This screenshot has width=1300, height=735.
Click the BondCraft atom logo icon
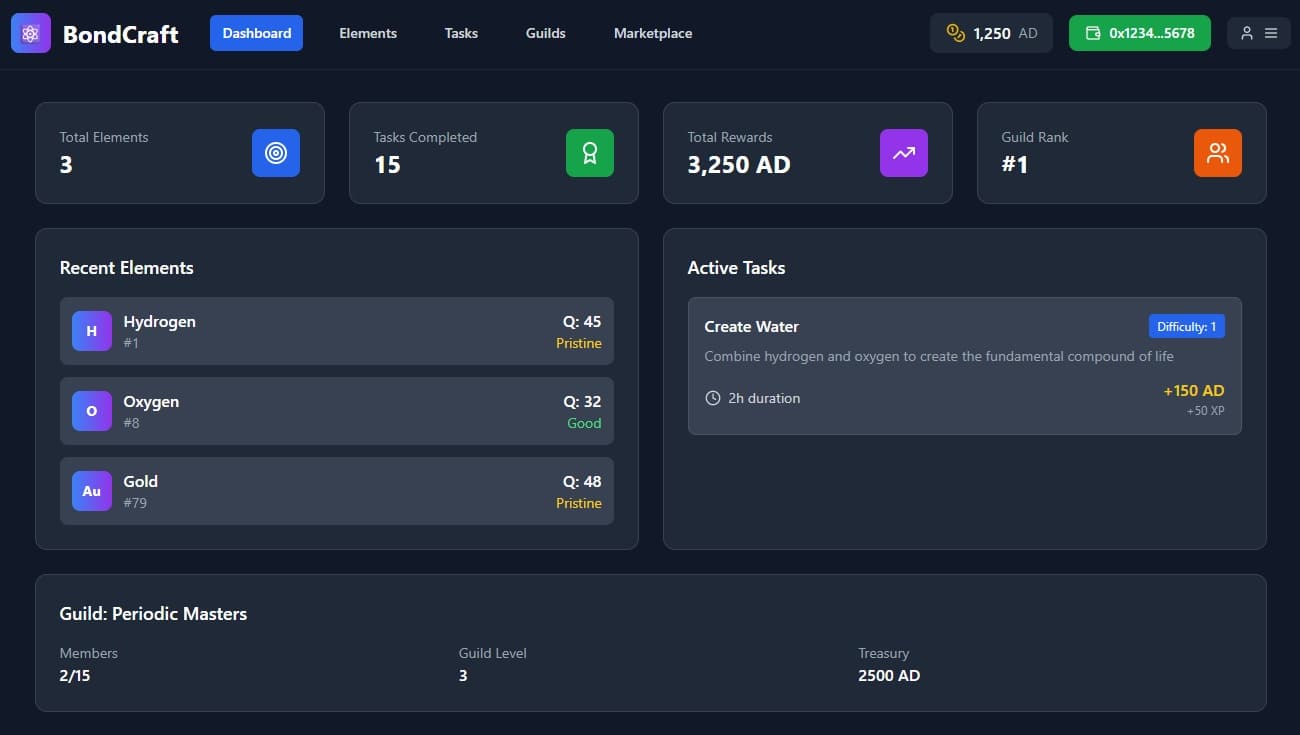tap(30, 33)
